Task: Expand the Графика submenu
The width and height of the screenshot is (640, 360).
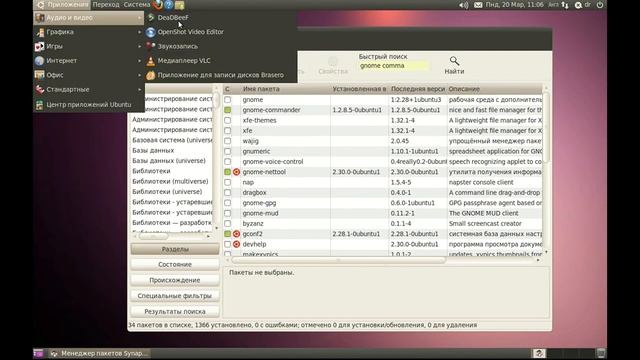Action: [x=89, y=32]
